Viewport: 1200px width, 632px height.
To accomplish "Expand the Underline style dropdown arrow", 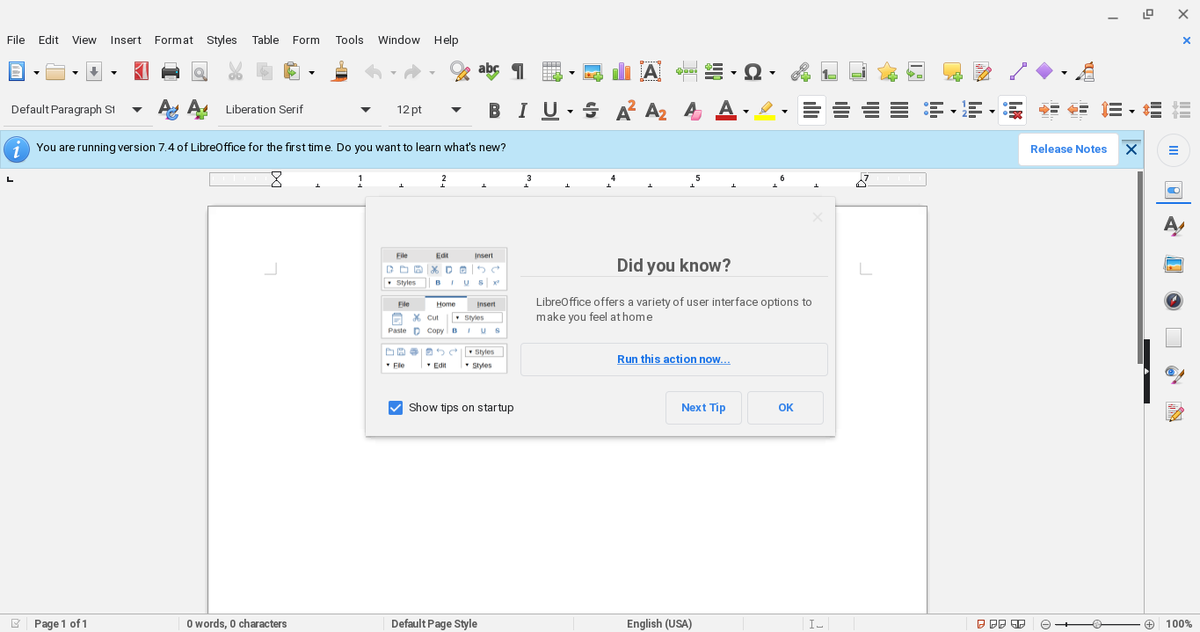I will (569, 110).
